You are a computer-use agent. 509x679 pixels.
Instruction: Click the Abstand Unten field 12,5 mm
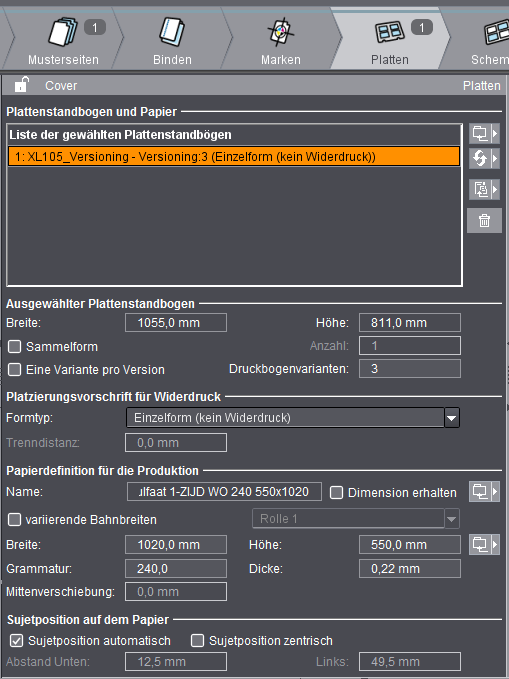click(176, 662)
